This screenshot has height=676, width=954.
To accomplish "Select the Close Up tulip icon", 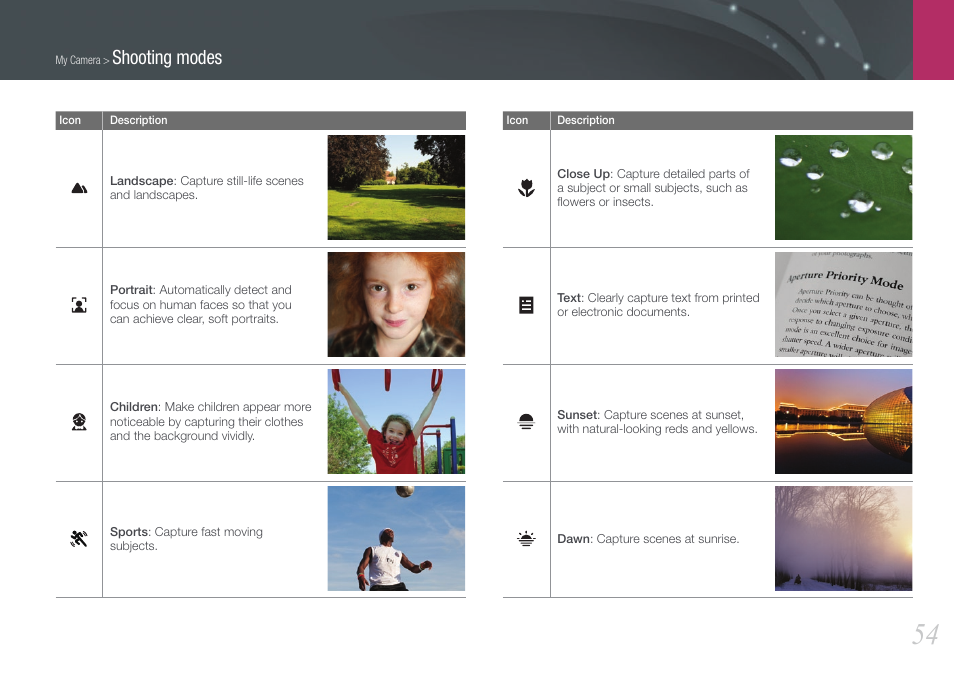I will (526, 188).
